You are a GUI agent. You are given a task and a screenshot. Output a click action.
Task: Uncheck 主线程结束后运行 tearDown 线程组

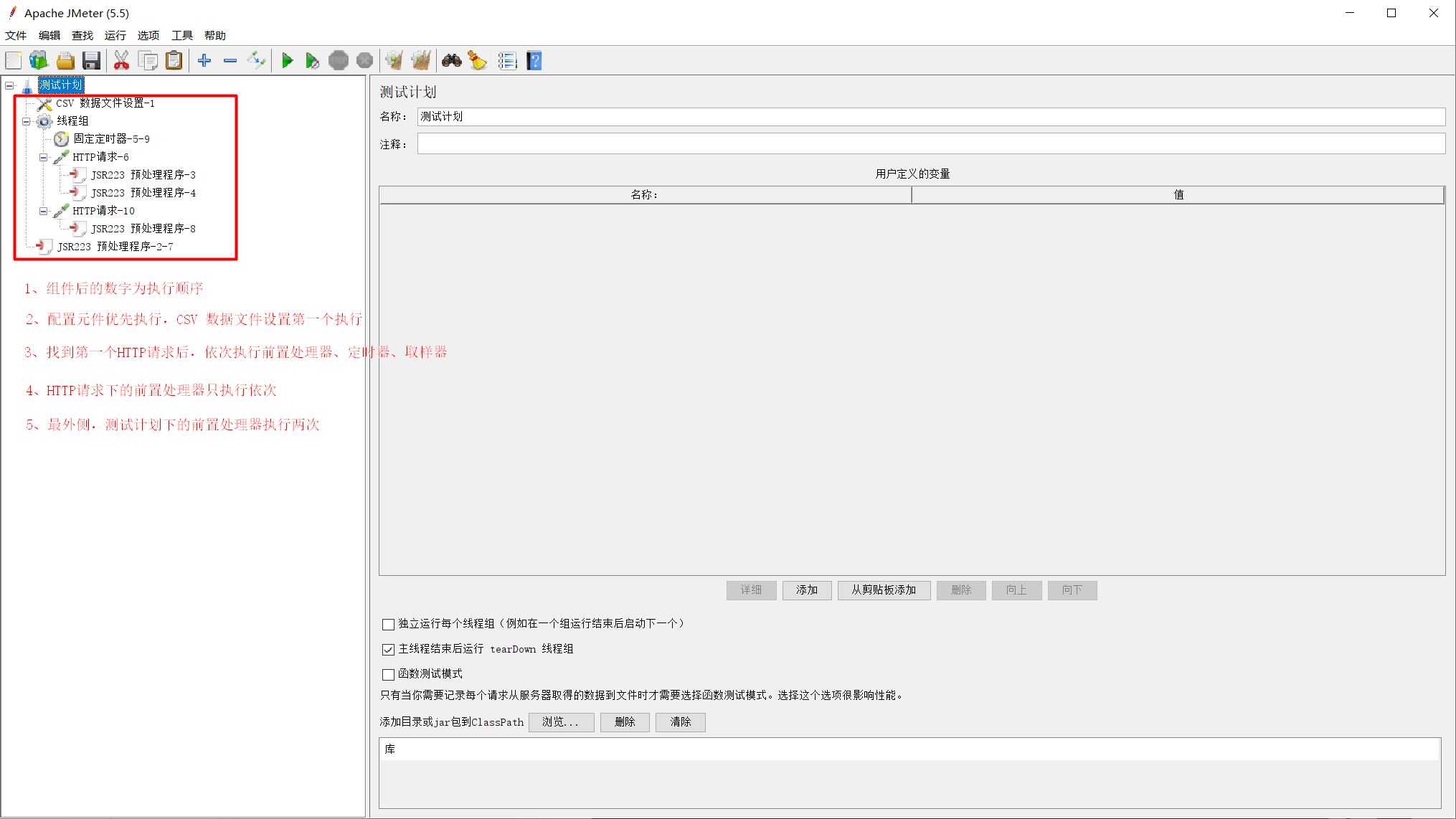[388, 649]
